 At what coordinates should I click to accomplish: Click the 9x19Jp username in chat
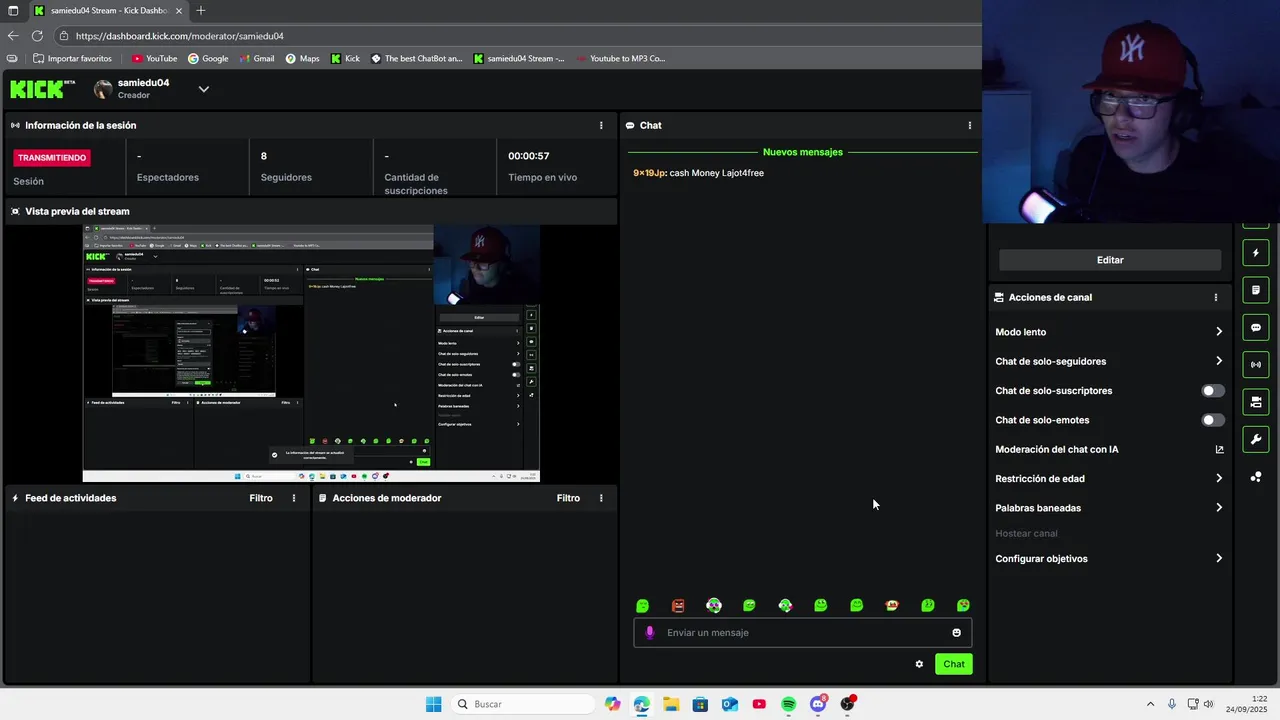[649, 173]
